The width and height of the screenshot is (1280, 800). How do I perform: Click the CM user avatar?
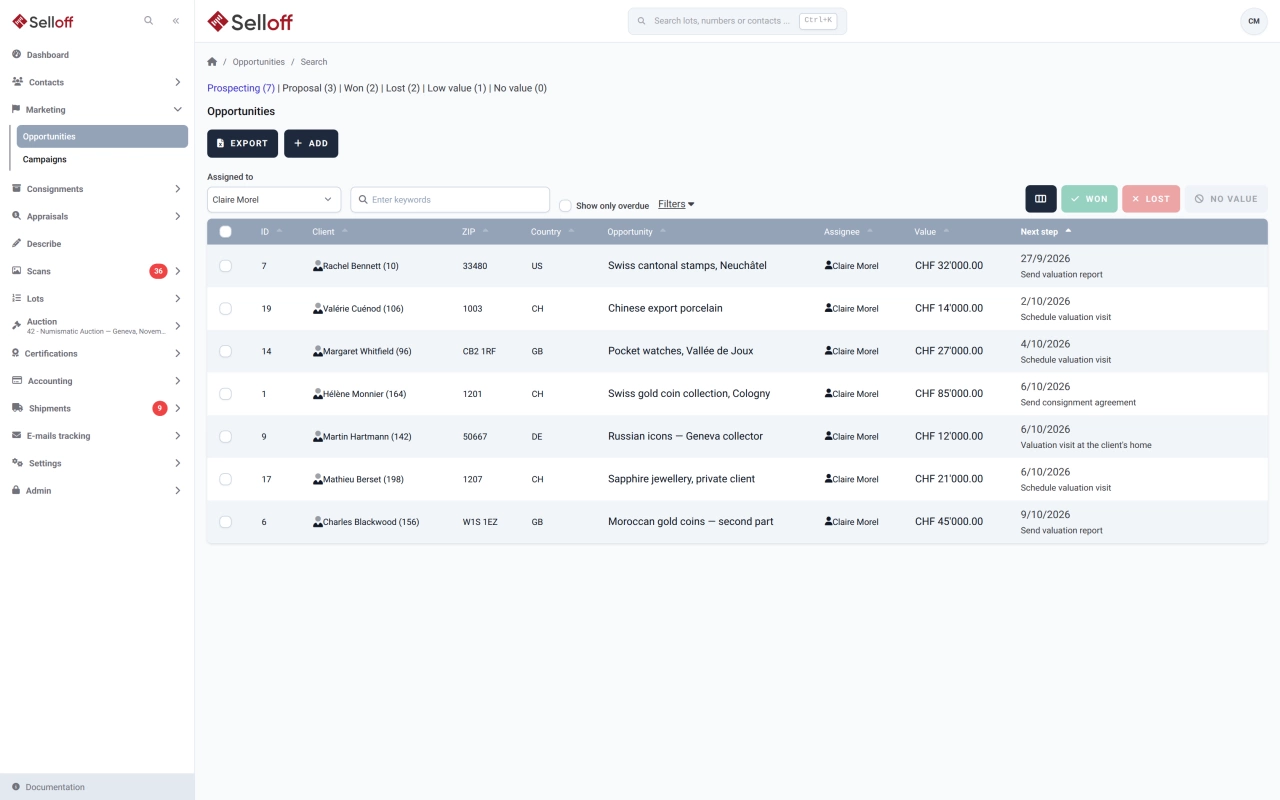click(x=1253, y=21)
